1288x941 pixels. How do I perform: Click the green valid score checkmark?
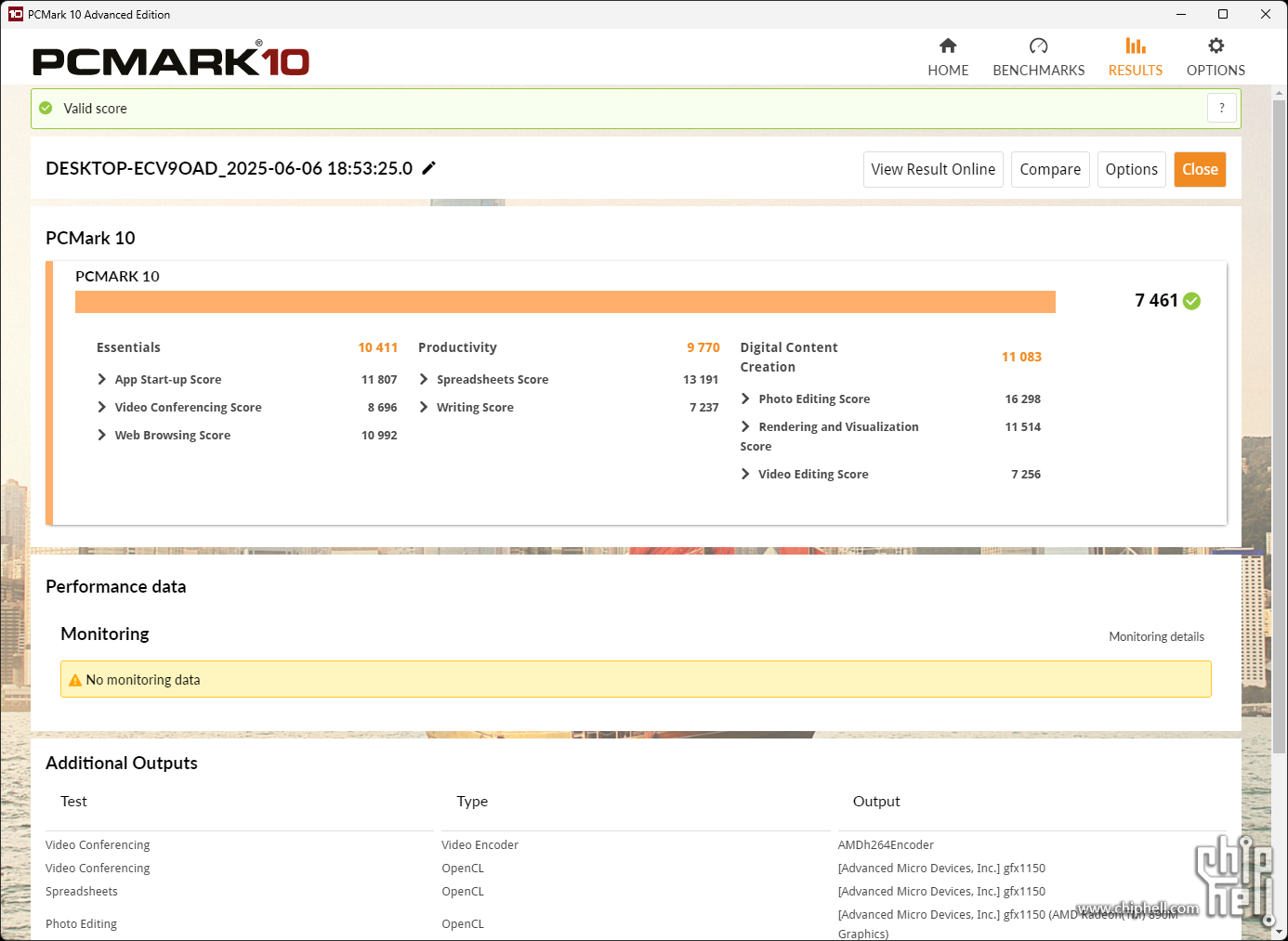point(46,108)
